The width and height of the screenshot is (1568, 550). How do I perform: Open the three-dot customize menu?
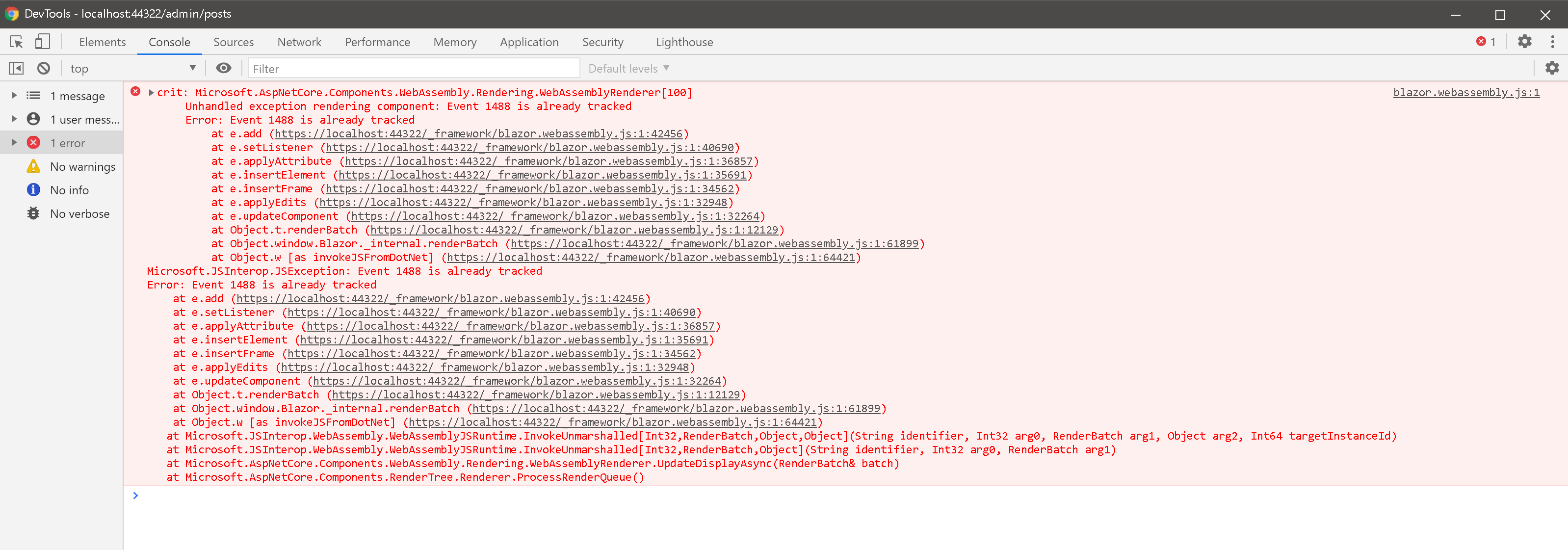click(x=1552, y=41)
